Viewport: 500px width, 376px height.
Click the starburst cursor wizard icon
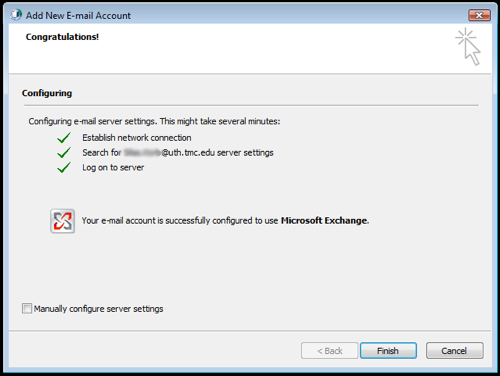(468, 47)
